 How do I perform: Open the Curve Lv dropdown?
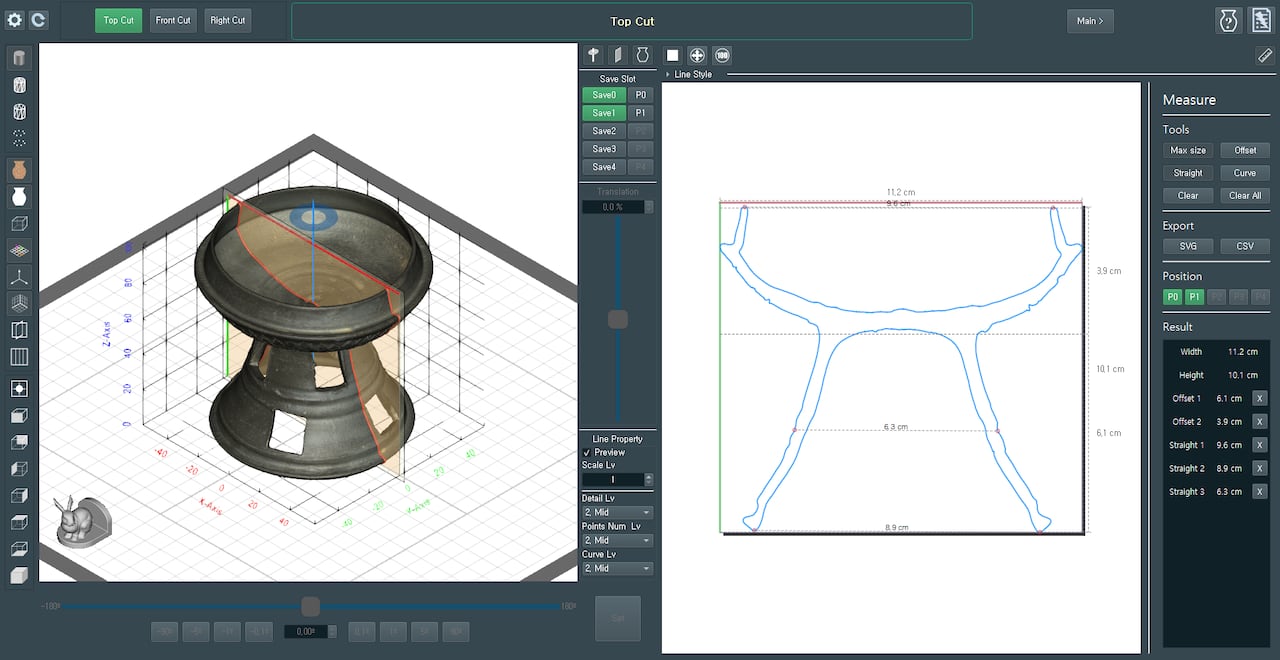coord(618,568)
